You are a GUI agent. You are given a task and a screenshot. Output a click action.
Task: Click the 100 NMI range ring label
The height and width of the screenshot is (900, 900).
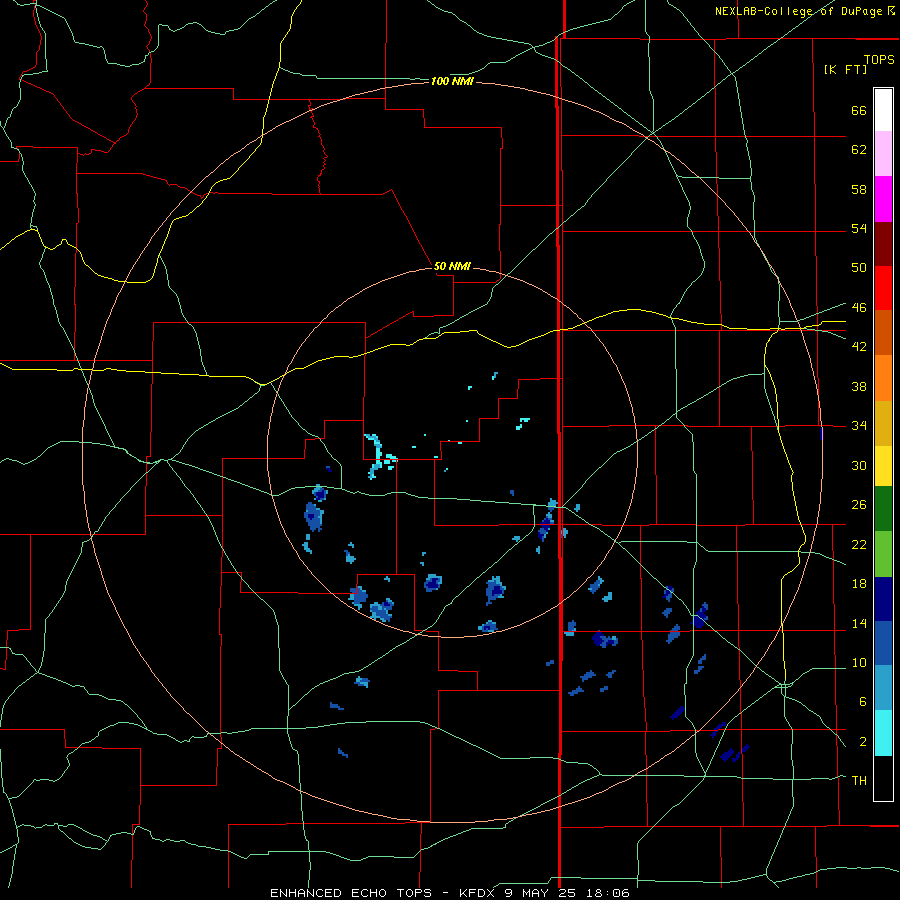452,82
